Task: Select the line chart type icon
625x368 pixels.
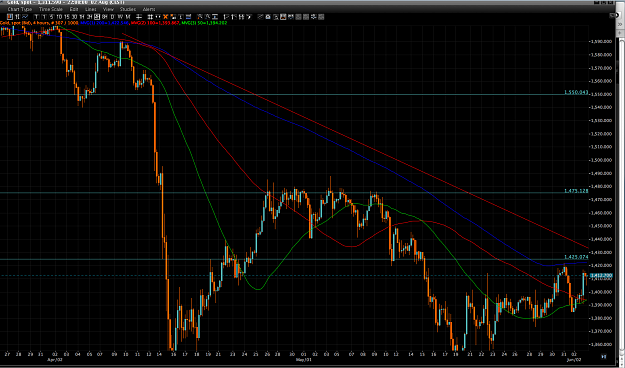Action: (x=25, y=16)
